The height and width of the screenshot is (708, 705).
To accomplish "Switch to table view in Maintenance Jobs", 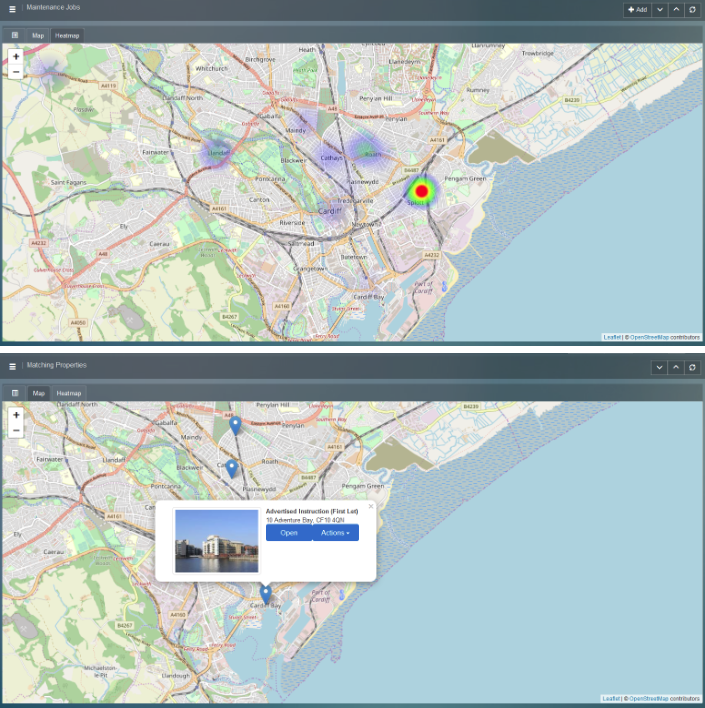I will [x=15, y=35].
